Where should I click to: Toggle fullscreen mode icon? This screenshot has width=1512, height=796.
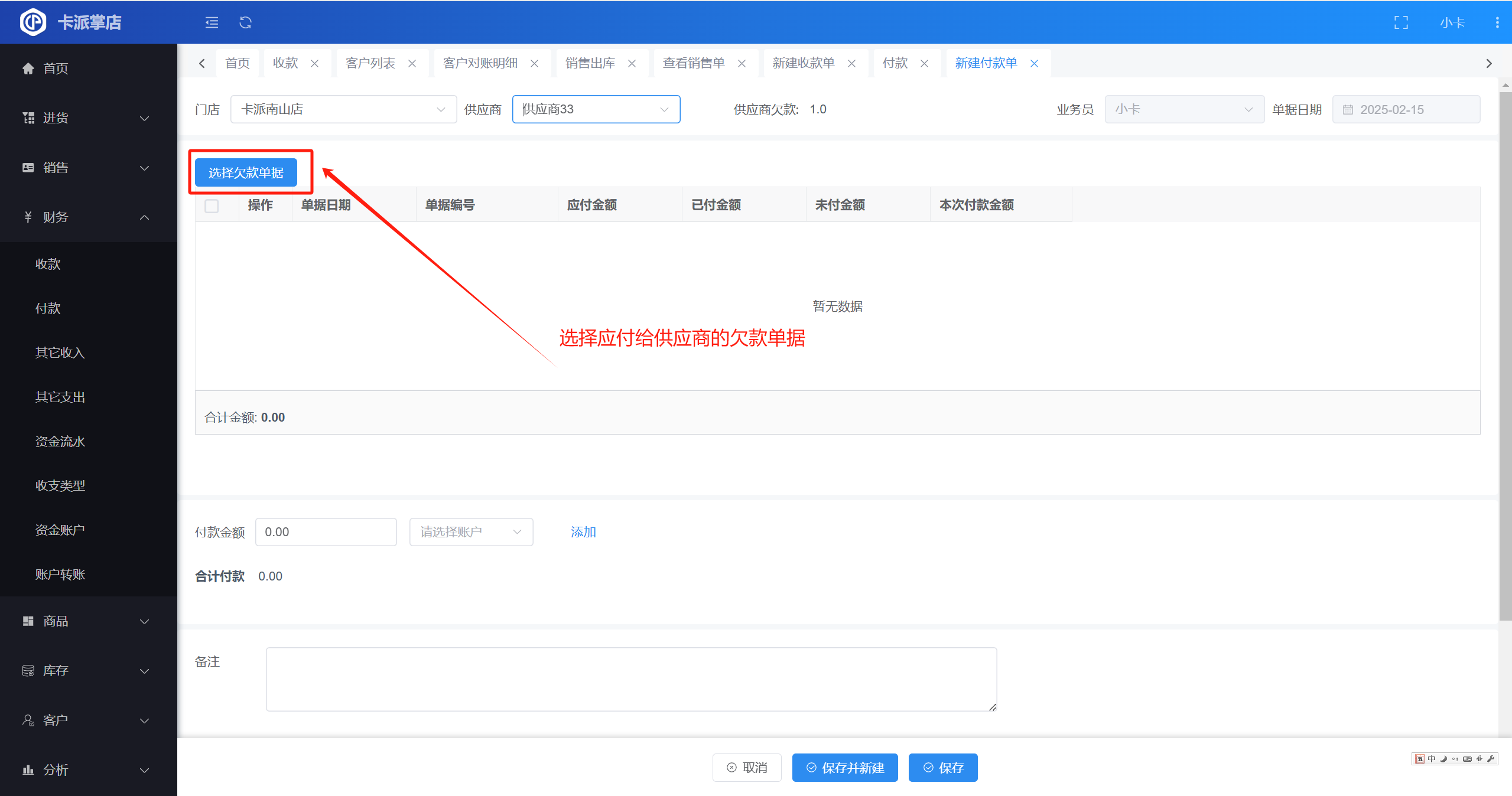coord(1401,22)
